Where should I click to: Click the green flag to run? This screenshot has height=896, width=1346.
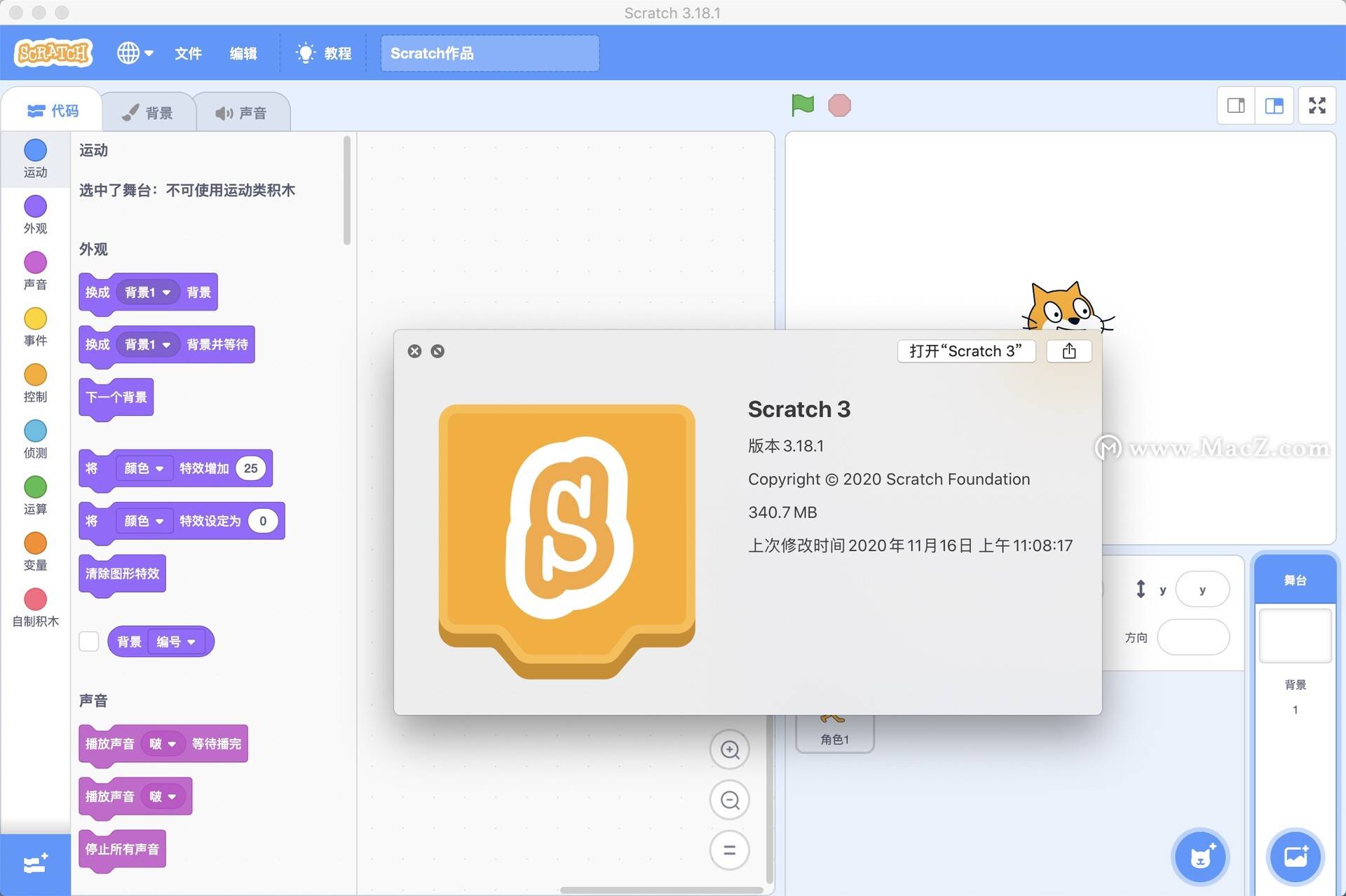coord(803,106)
